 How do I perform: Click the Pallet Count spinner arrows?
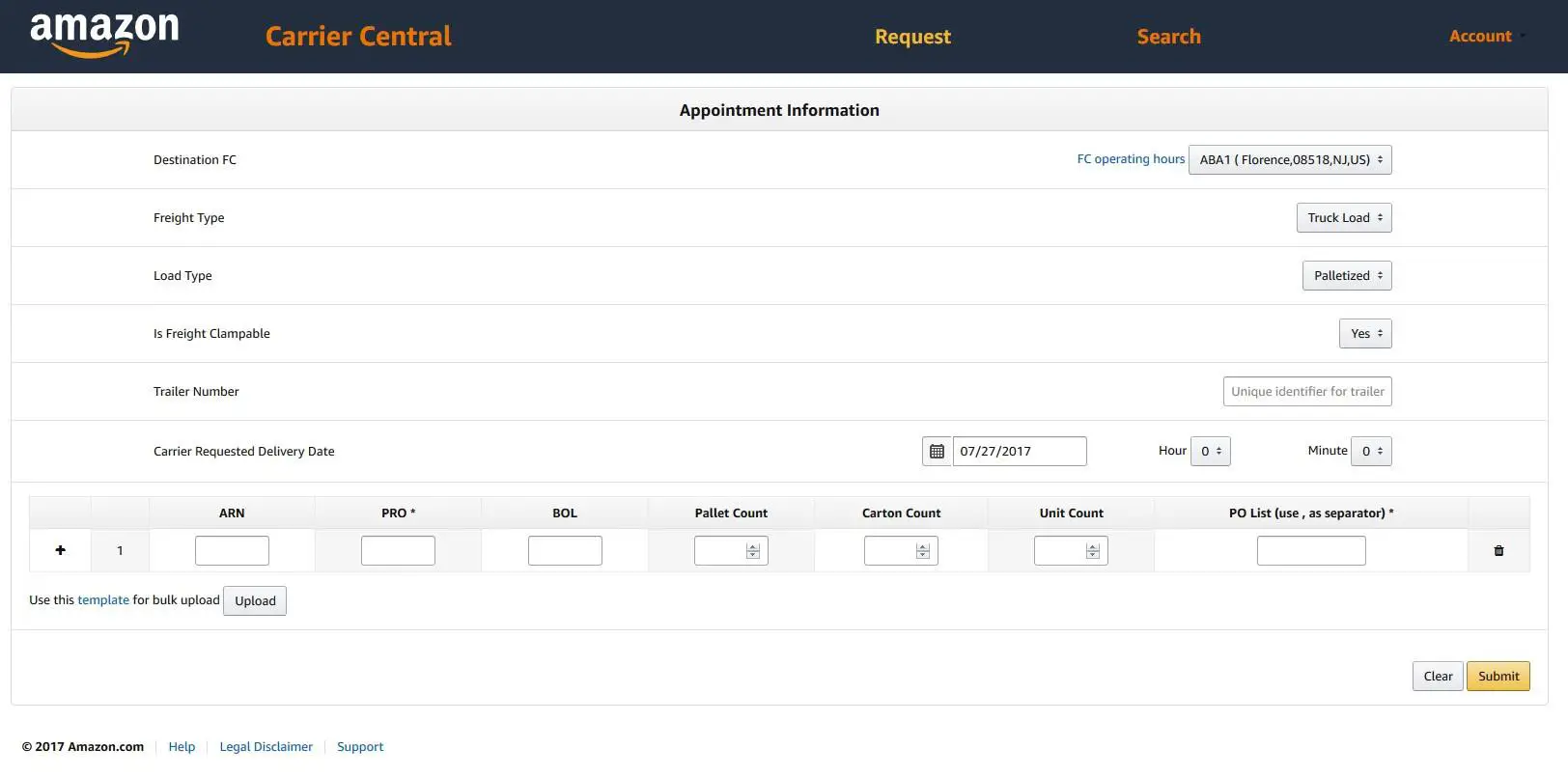tap(753, 550)
